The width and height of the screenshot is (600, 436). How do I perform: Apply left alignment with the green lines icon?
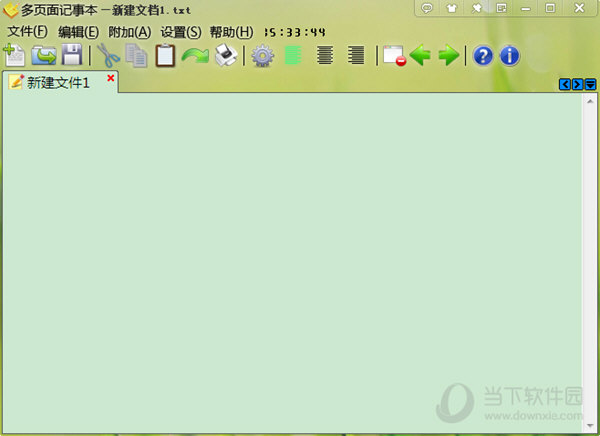[293, 56]
